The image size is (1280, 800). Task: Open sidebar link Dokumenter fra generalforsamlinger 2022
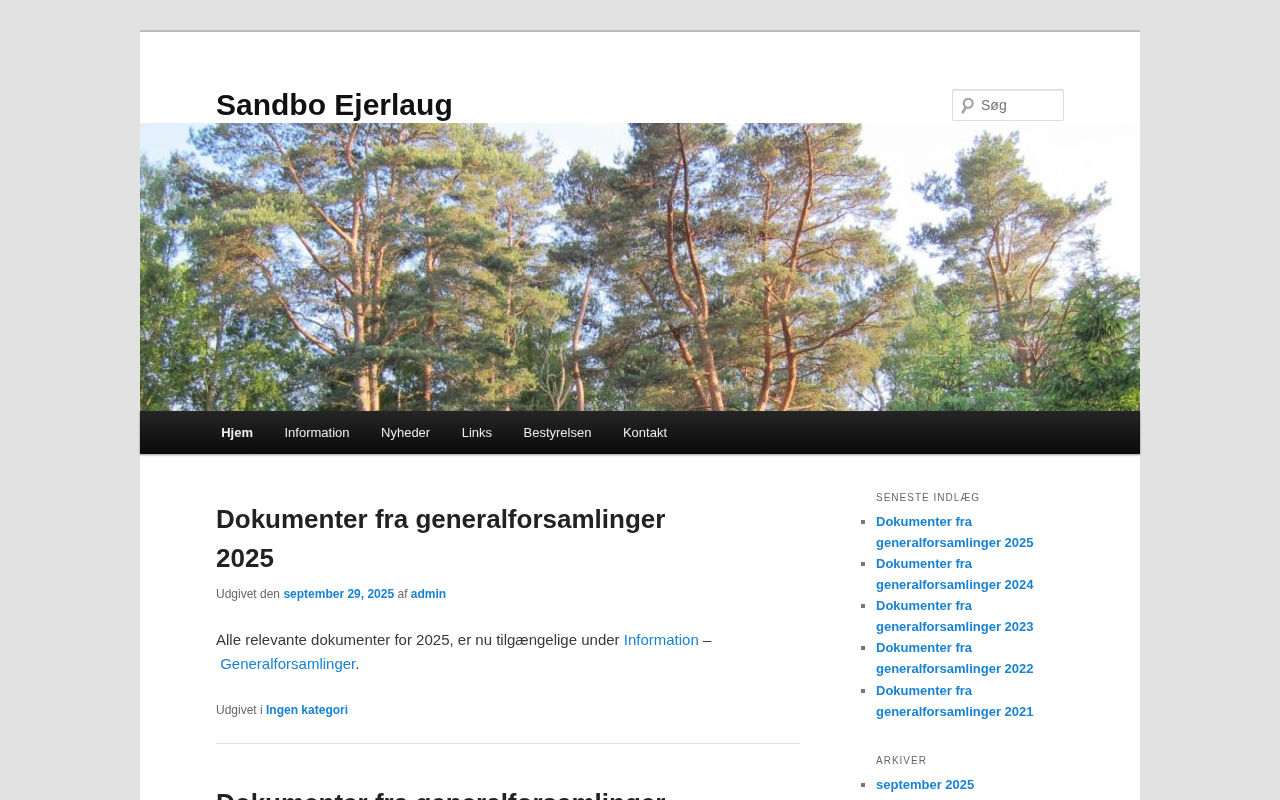[x=954, y=658]
